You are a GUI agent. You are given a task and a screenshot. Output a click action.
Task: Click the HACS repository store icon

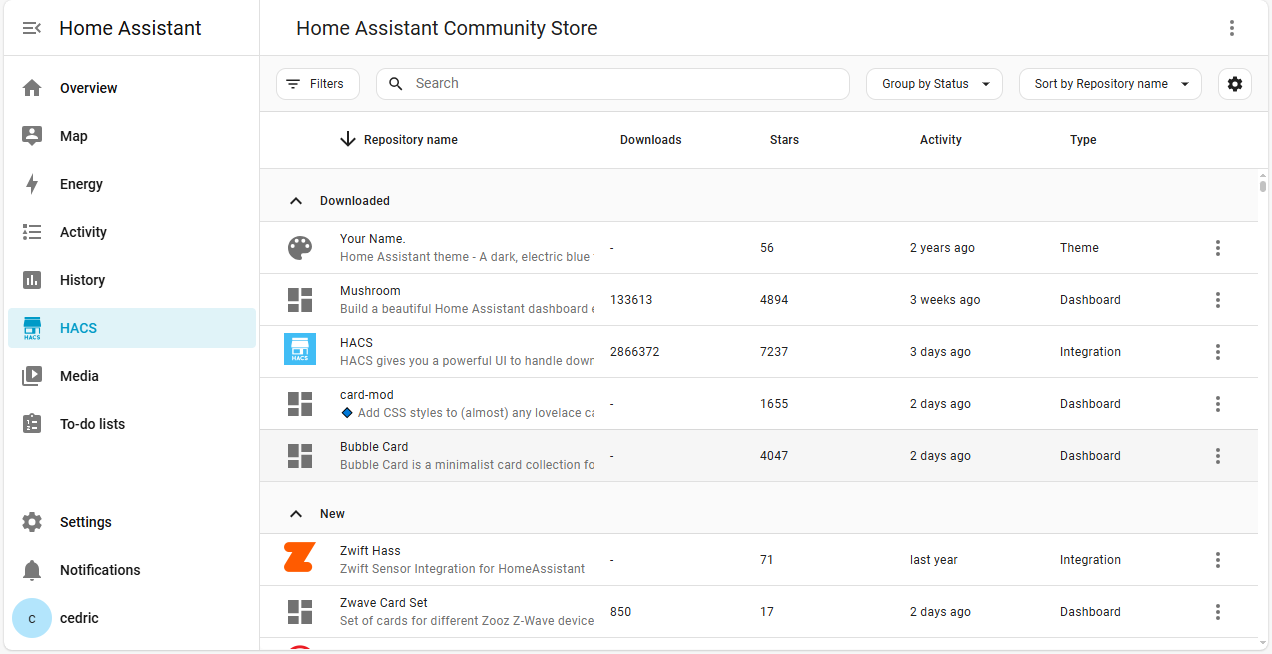click(299, 351)
